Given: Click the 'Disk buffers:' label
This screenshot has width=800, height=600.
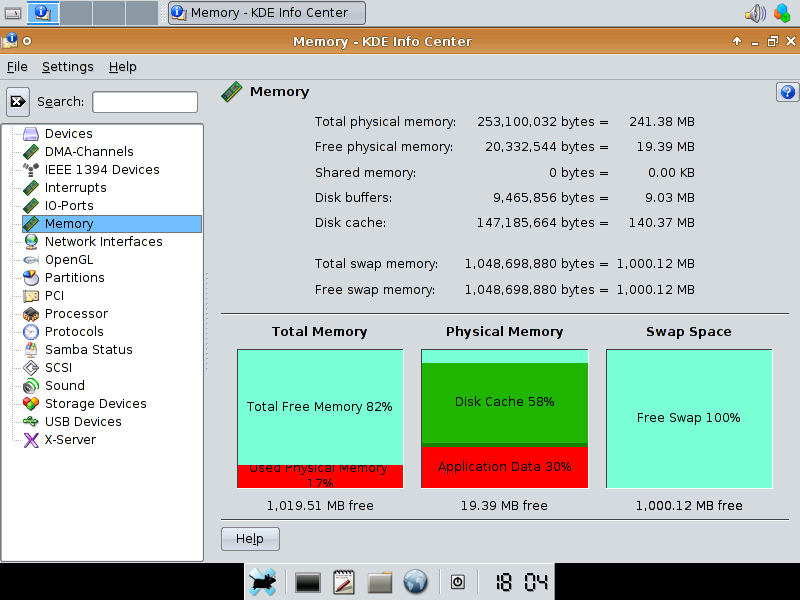Looking at the screenshot, I should point(353,198).
